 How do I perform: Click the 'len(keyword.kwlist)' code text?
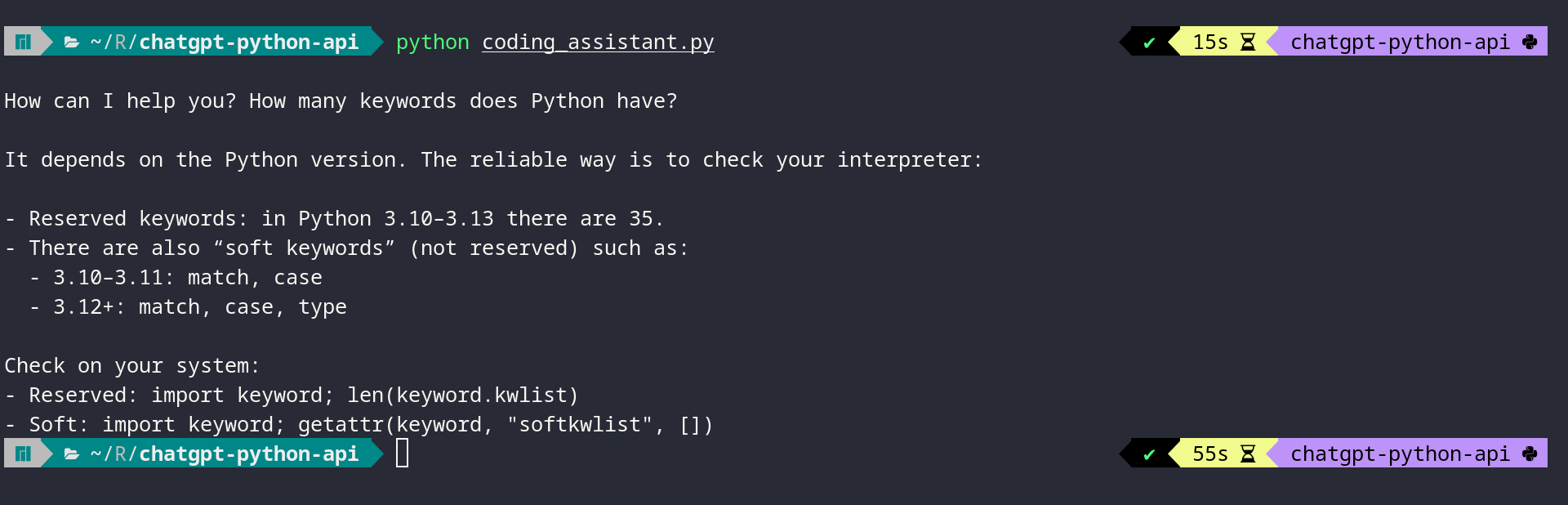(x=462, y=395)
